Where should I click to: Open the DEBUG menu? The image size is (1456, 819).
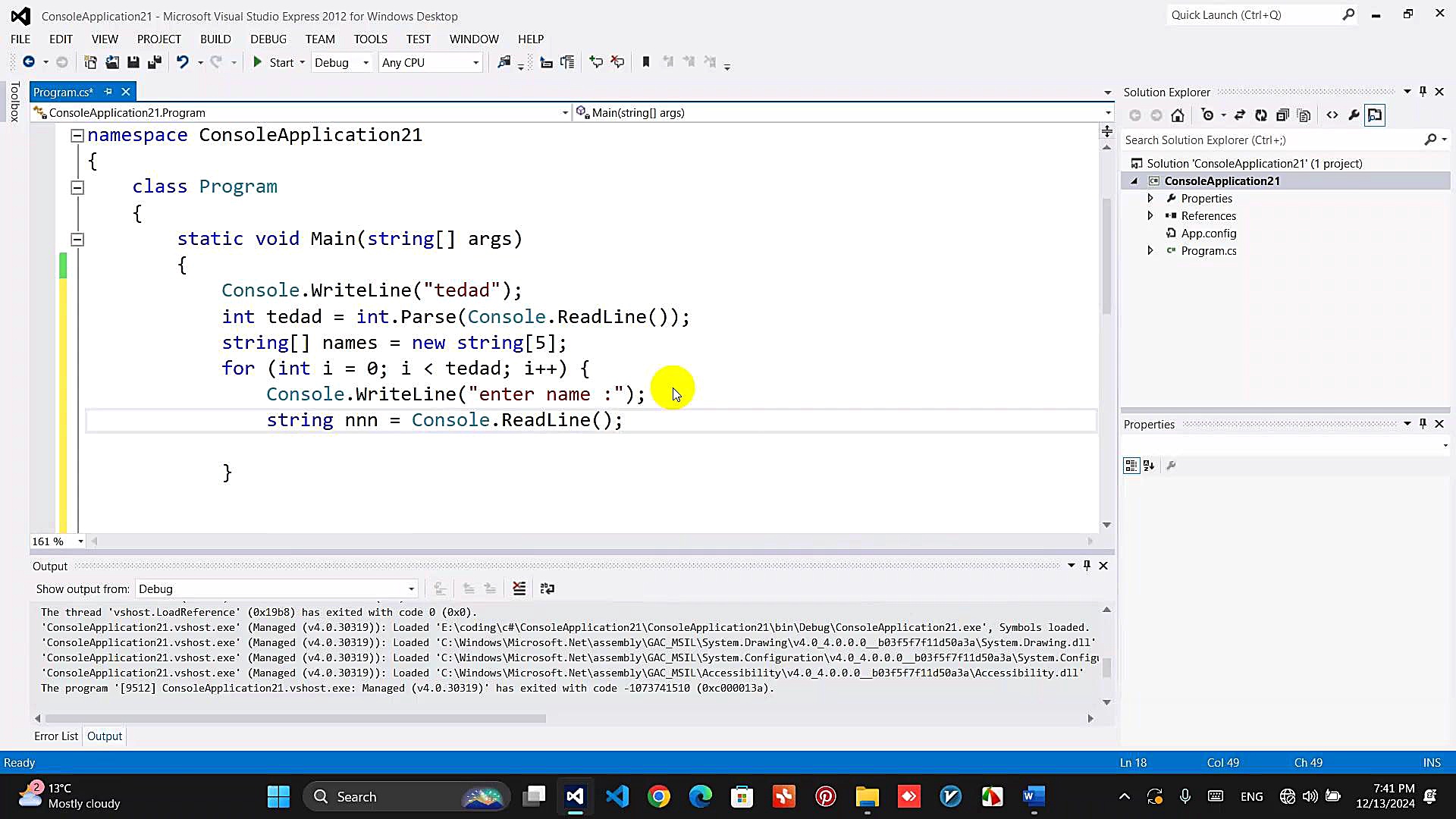point(268,39)
